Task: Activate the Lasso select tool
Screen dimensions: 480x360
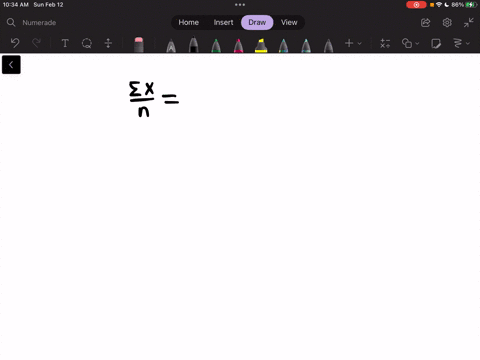Action: pos(87,43)
